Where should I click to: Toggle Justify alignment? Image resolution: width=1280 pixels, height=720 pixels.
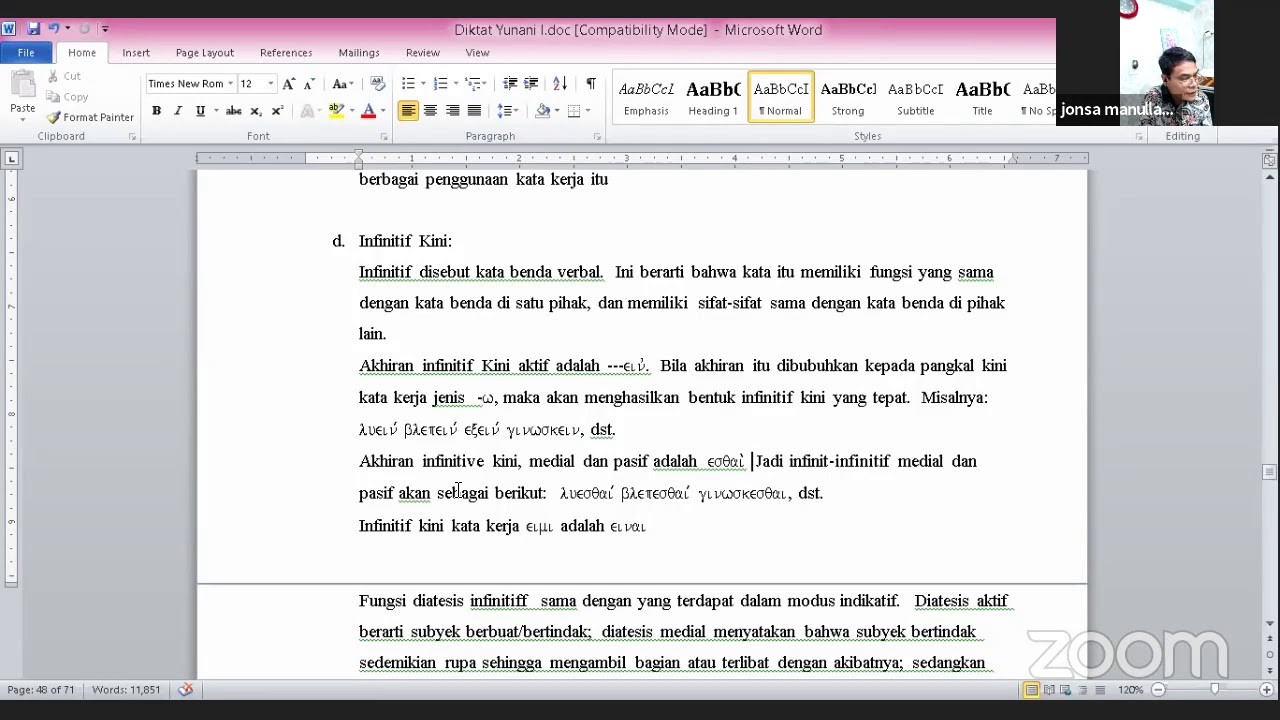[474, 111]
